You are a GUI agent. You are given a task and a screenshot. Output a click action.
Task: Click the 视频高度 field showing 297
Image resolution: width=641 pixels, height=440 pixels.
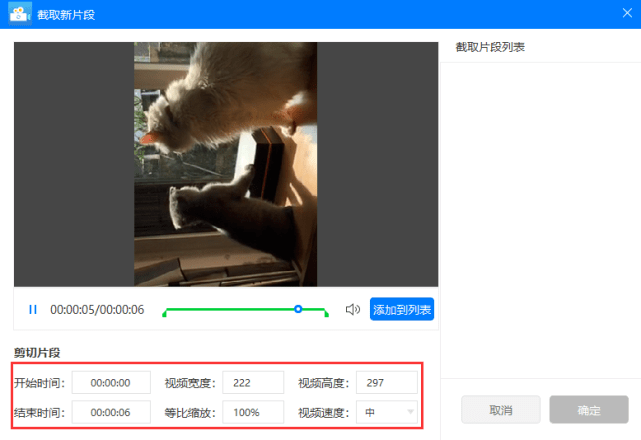pyautogui.click(x=387, y=383)
